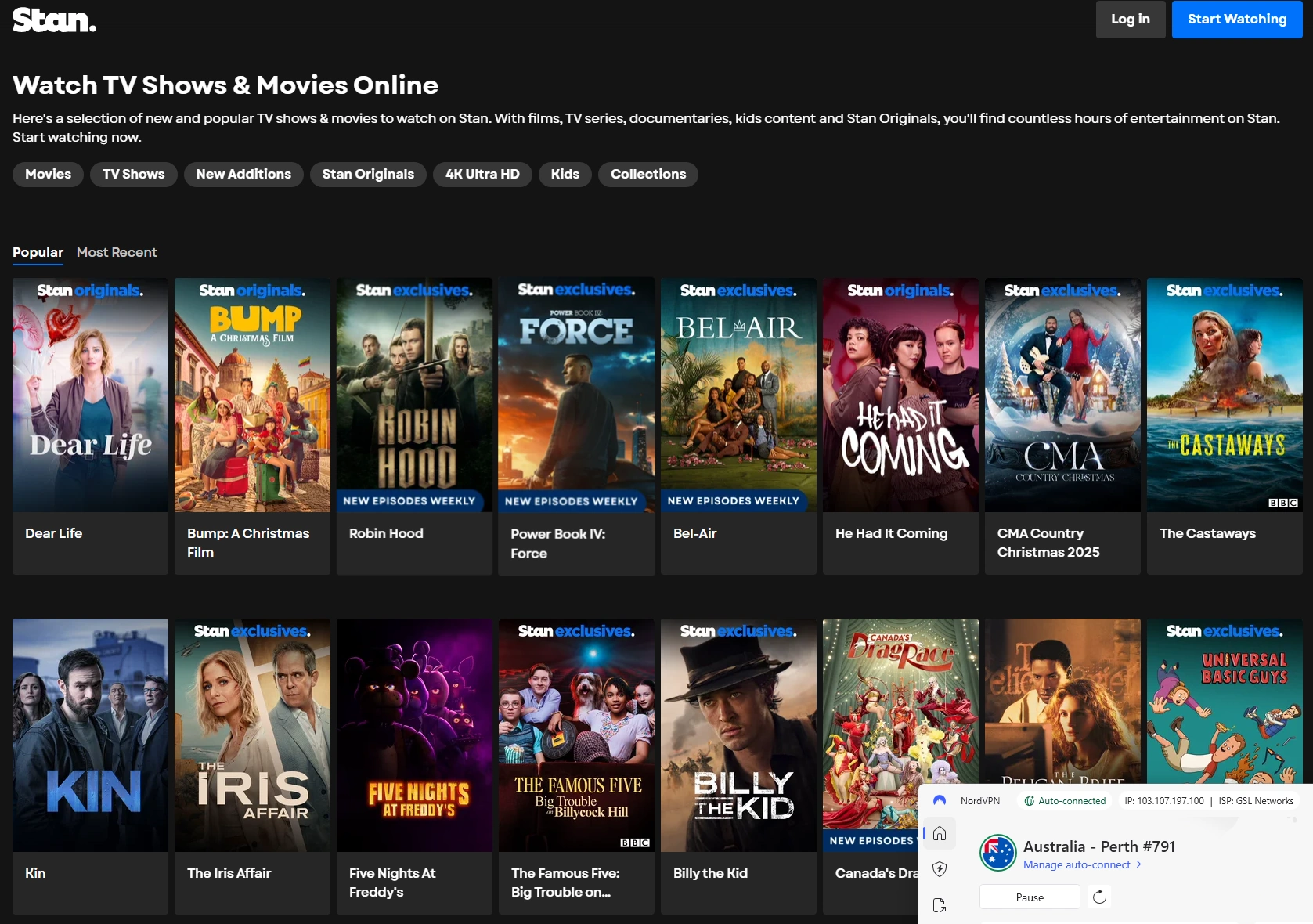Open the Kids category

pos(565,174)
